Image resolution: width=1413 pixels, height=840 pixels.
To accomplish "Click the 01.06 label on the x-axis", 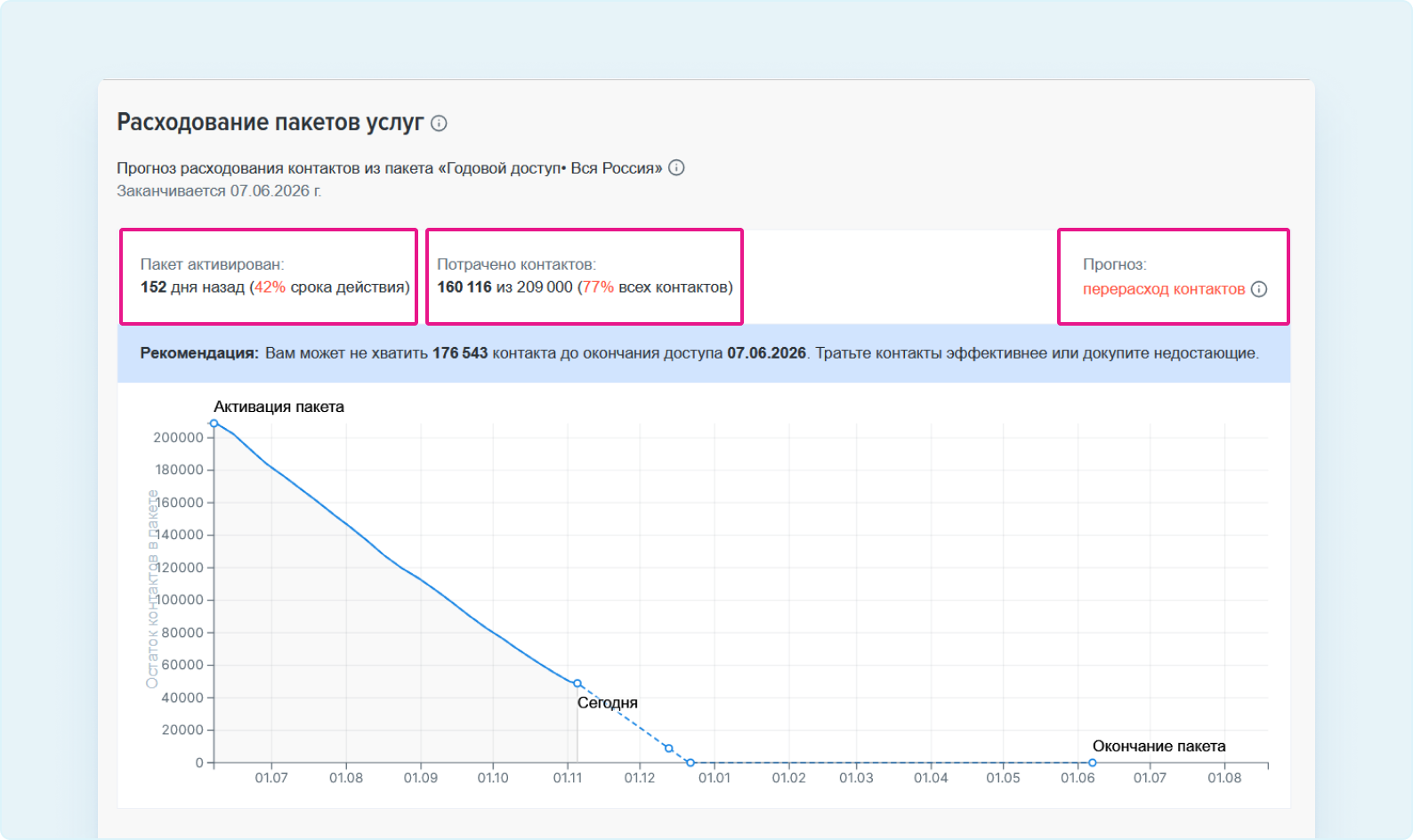I will [x=1078, y=779].
